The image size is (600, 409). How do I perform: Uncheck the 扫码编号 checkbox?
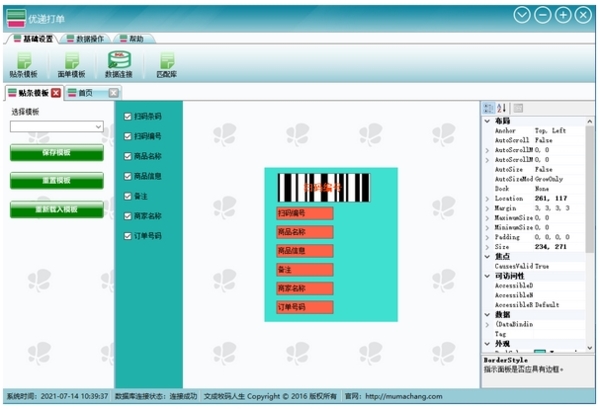(x=128, y=136)
